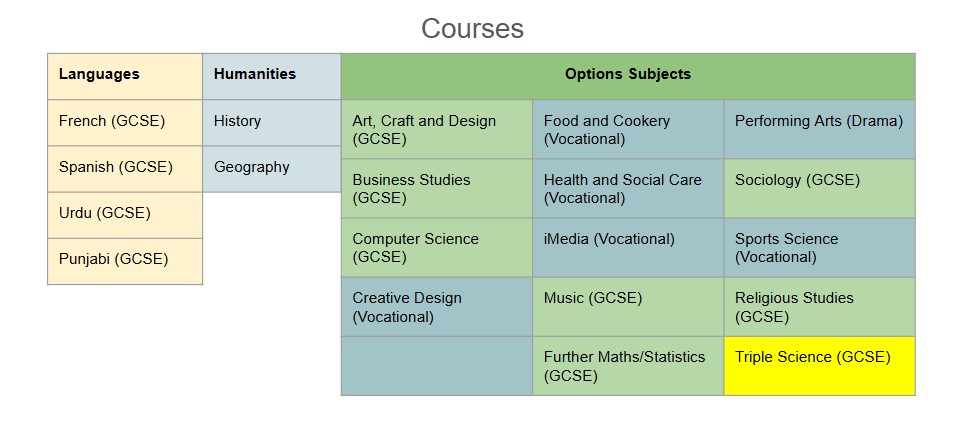Viewport: 972px width, 441px height.
Task: Select Art, Craft and Design (GCSE)
Action: pyautogui.click(x=436, y=130)
